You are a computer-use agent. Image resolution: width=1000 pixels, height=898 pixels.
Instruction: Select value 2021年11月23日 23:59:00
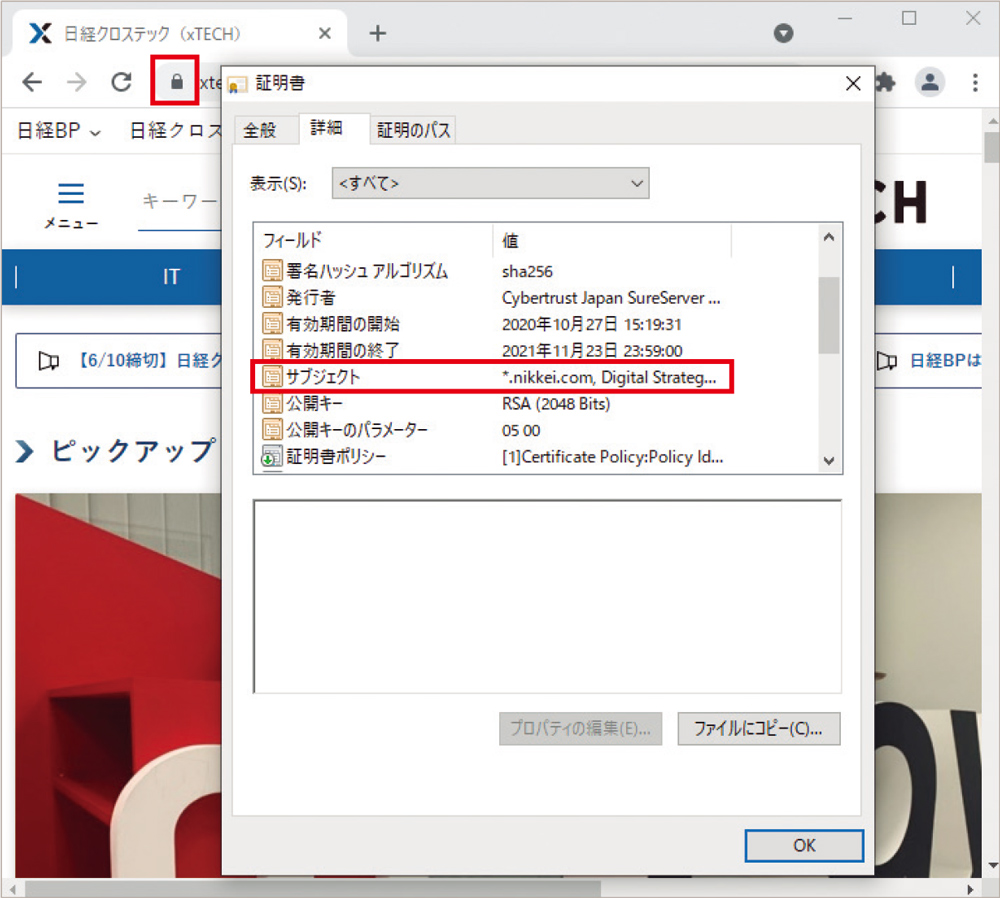tap(592, 351)
